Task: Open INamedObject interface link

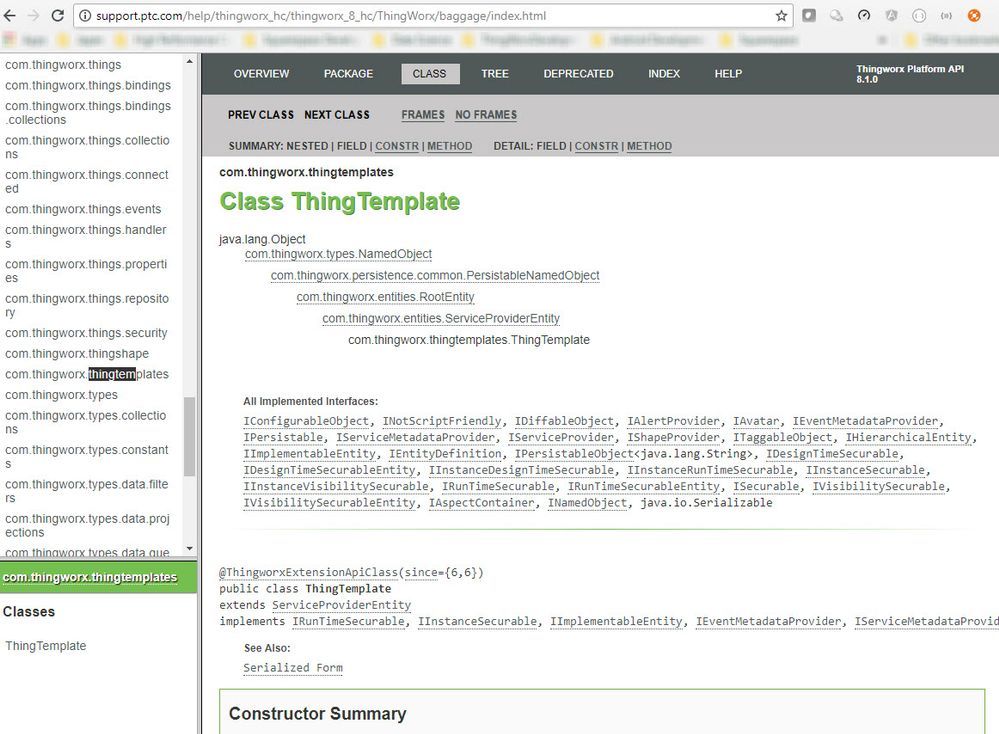Action: pyautogui.click(x=587, y=503)
